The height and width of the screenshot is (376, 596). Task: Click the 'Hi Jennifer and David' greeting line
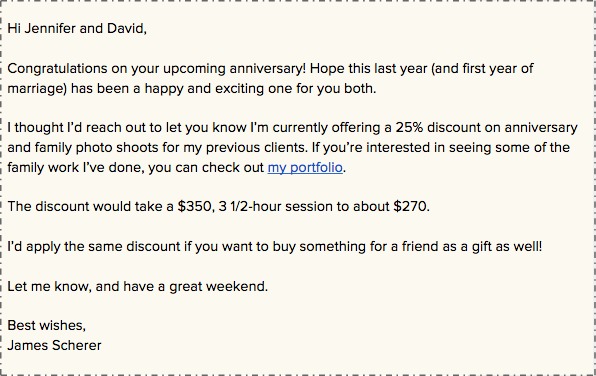77,29
